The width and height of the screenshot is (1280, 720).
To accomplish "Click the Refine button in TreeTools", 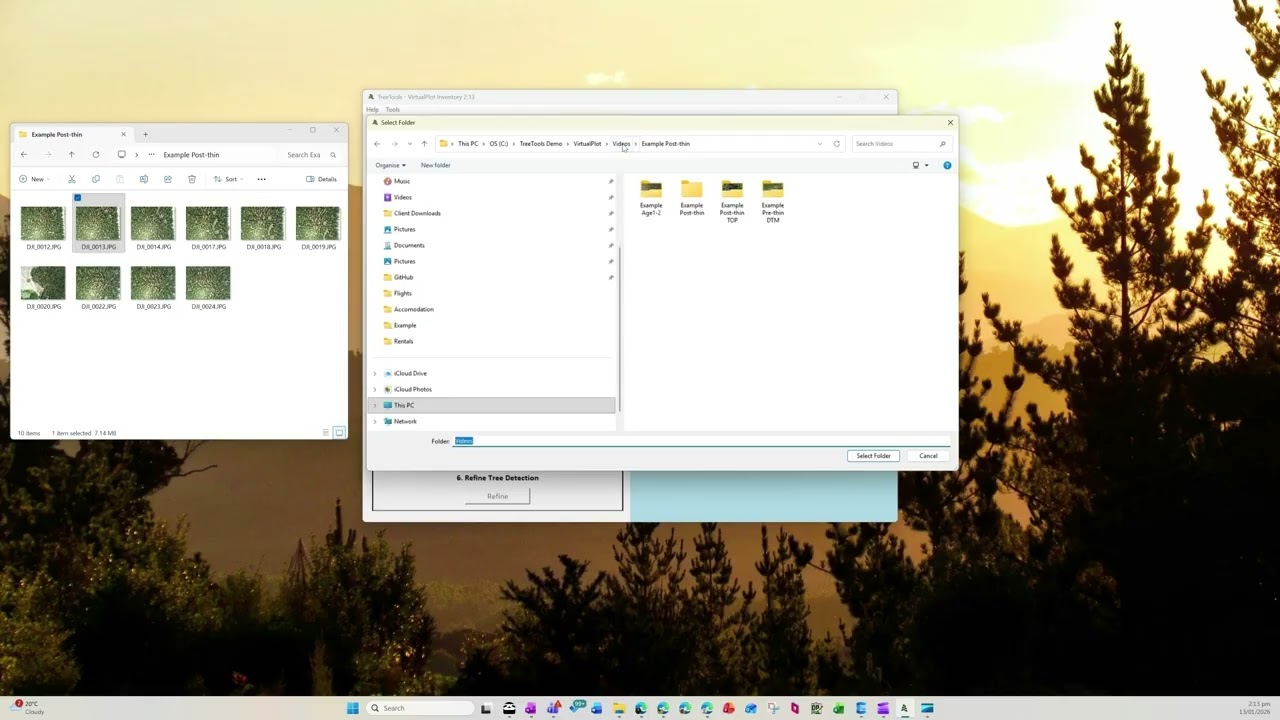I will 497,496.
